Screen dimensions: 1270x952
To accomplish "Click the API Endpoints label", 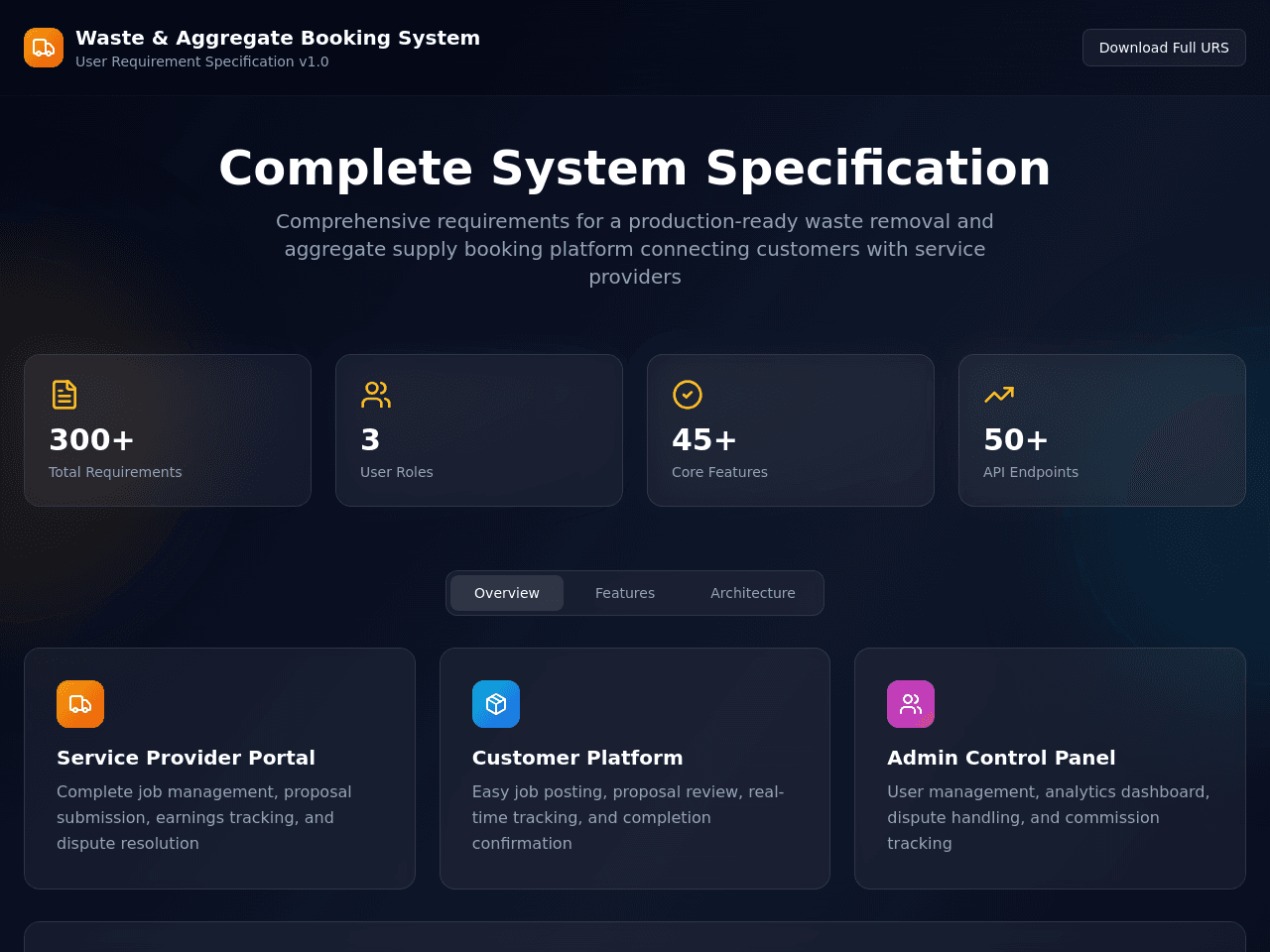I will click(1031, 472).
